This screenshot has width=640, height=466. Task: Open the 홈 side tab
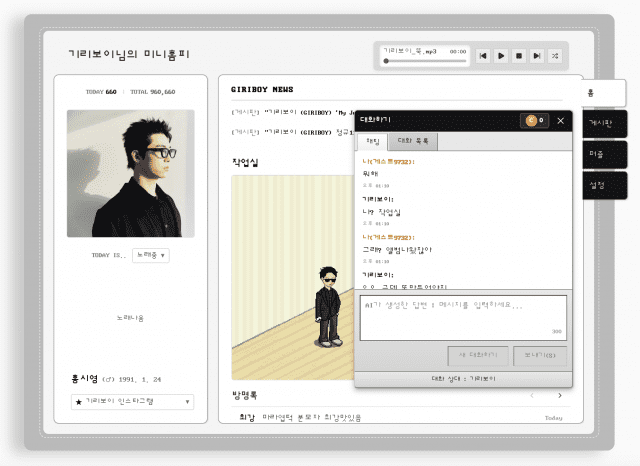click(604, 92)
